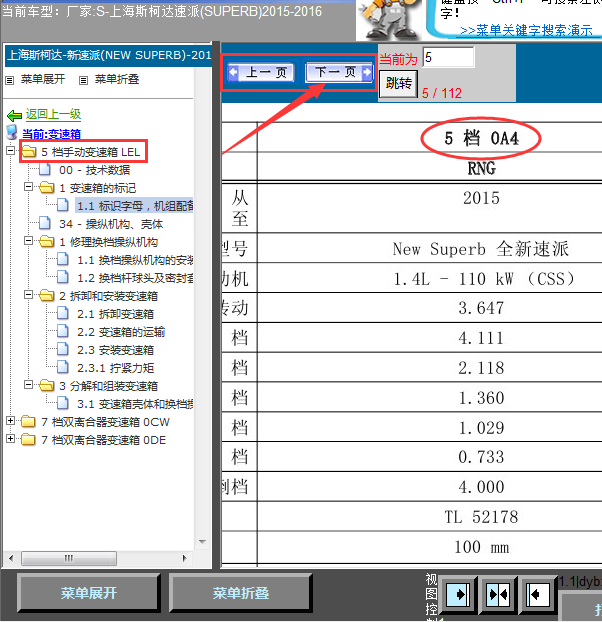This screenshot has width=602, height=622.
Task: Open 2.3.1 拧紧力矩 document
Action: point(115,368)
